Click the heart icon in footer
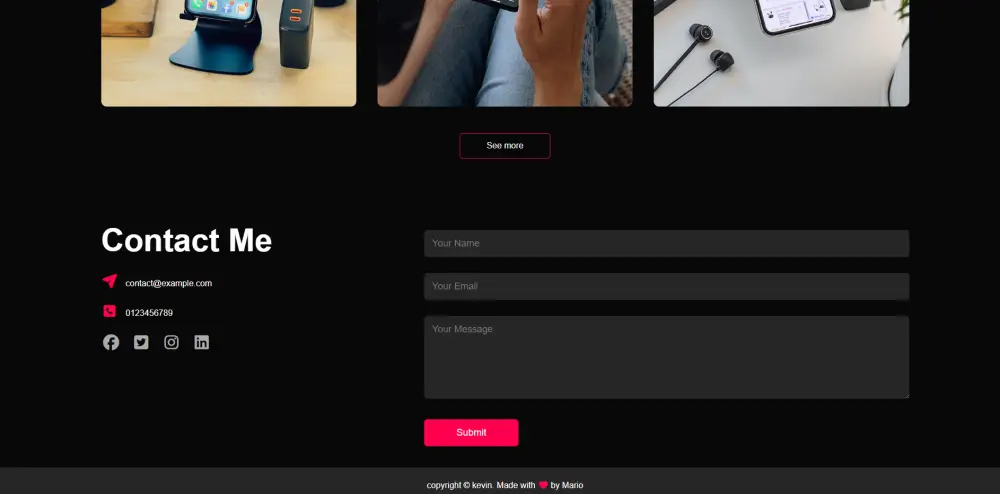Viewport: 1000px width, 494px height. [x=543, y=485]
